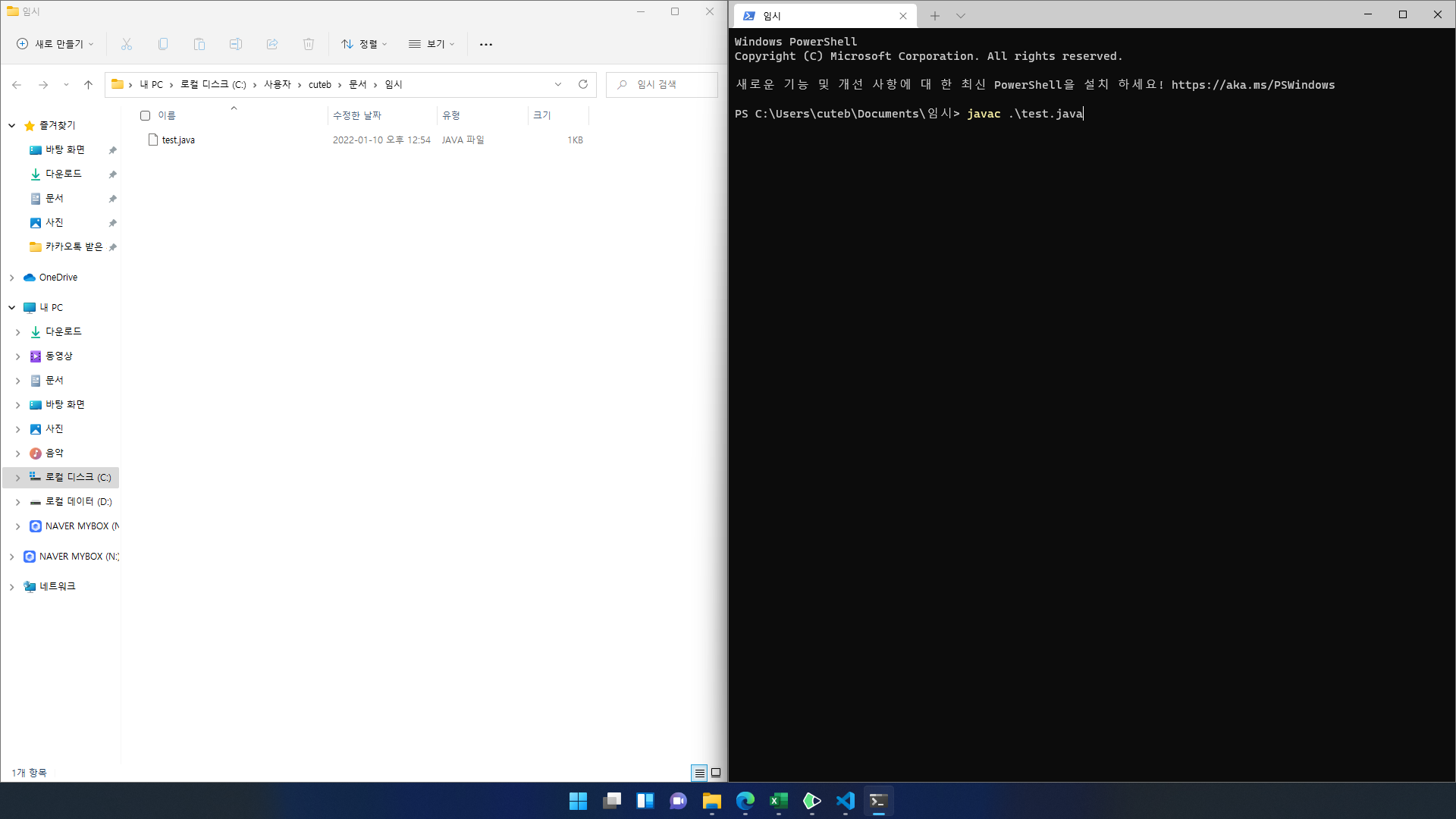Screen dimensions: 1456x819
Task: Open the 정렬 sort dropdown
Action: click(365, 44)
